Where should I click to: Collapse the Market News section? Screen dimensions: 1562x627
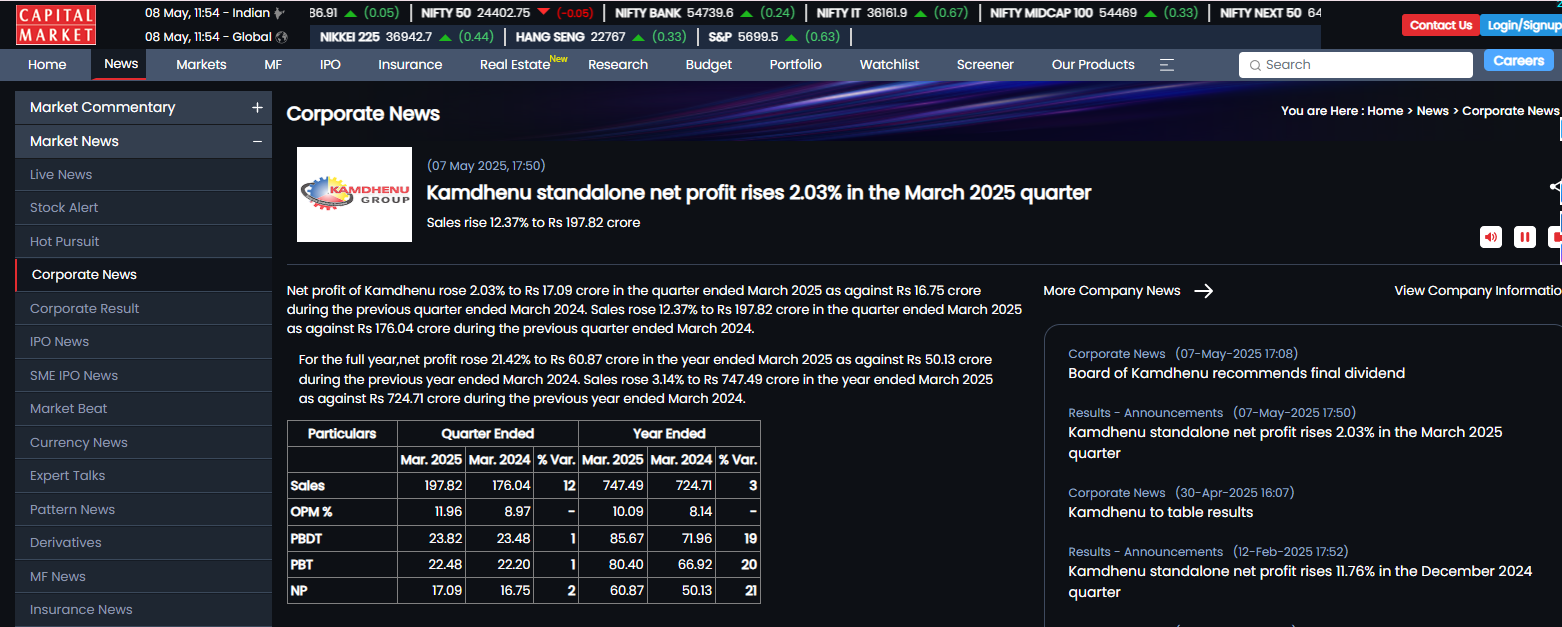tap(257, 141)
